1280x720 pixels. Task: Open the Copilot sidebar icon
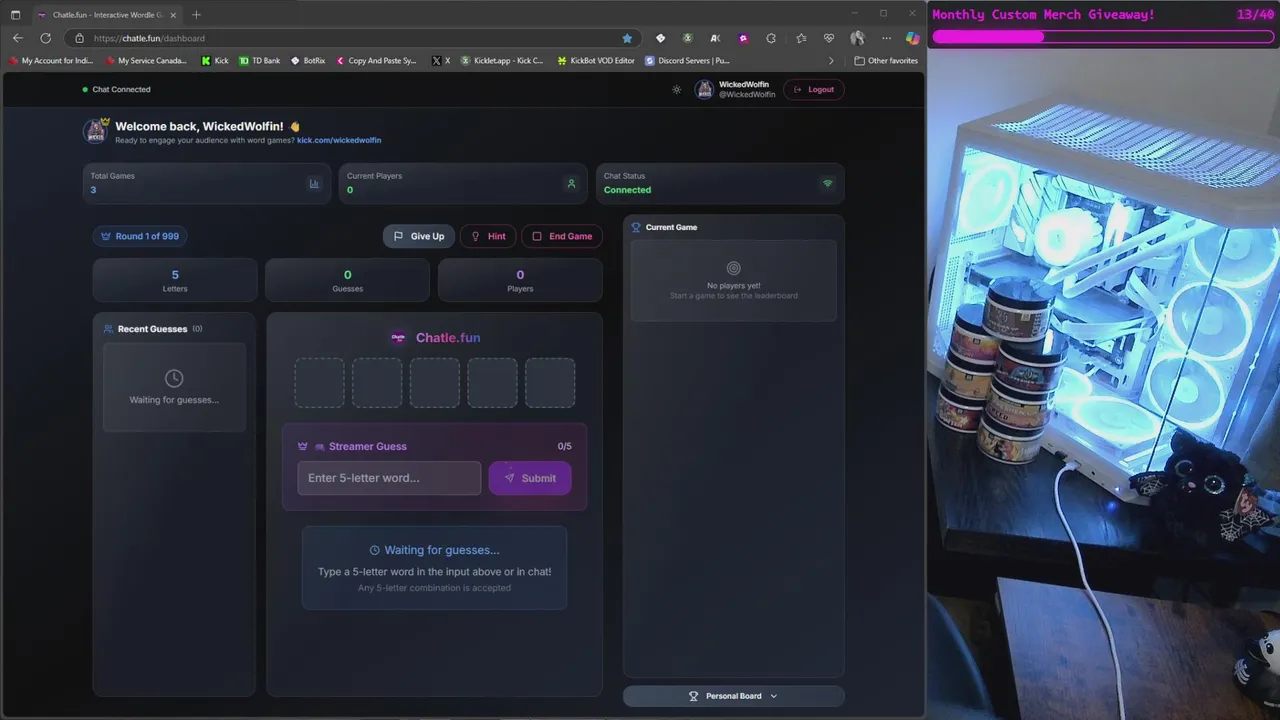(912, 38)
